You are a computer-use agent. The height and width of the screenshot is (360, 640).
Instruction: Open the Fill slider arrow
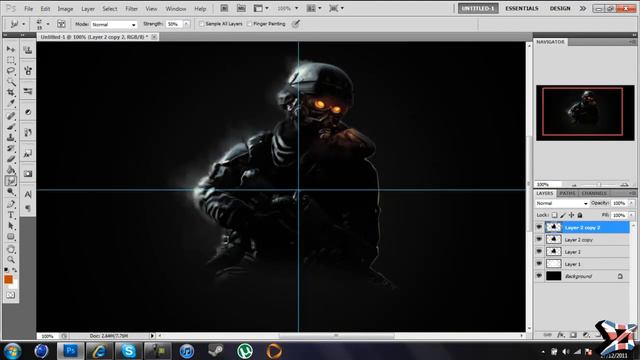pos(631,215)
